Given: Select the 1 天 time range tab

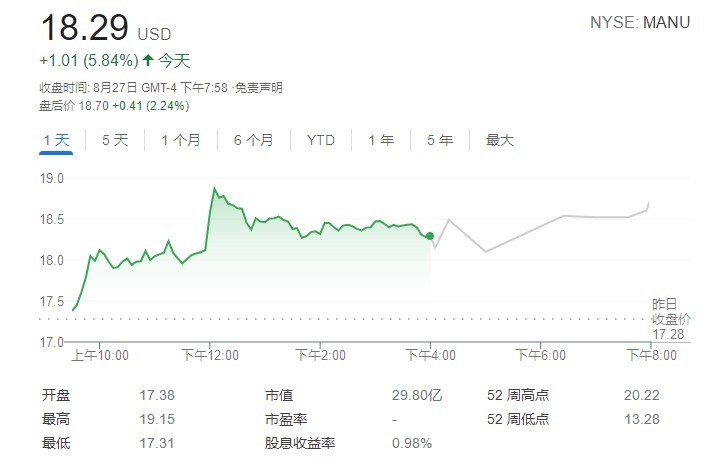Looking at the screenshot, I should coord(56,140).
